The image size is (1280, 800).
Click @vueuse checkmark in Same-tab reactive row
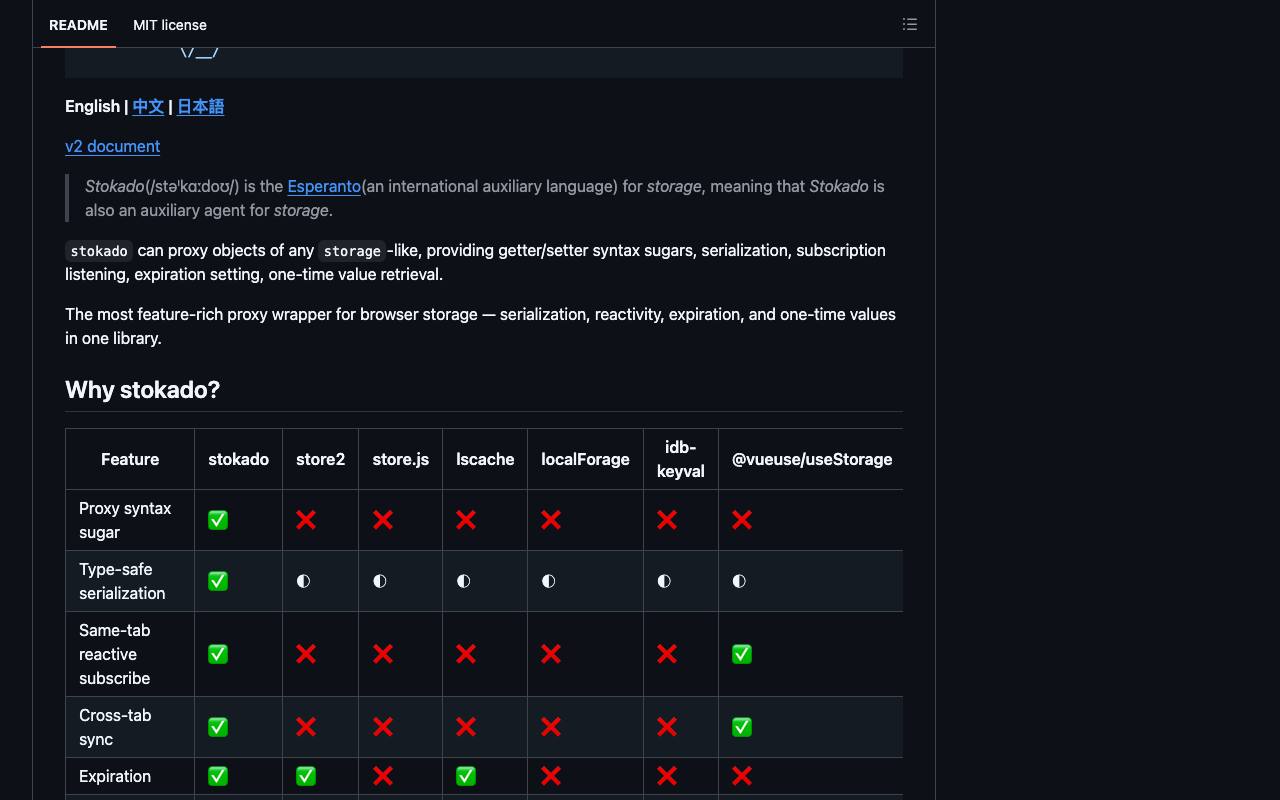tap(742, 654)
